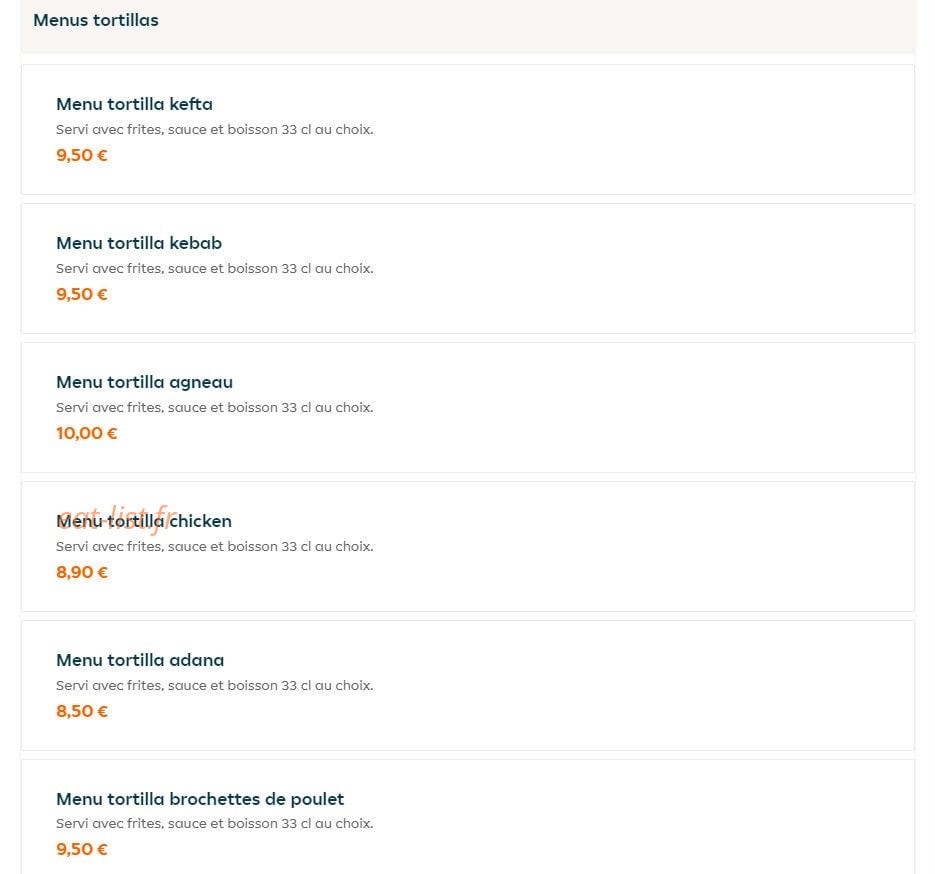Select Menu tortilla kefta title
935x874 pixels.
coord(134,104)
